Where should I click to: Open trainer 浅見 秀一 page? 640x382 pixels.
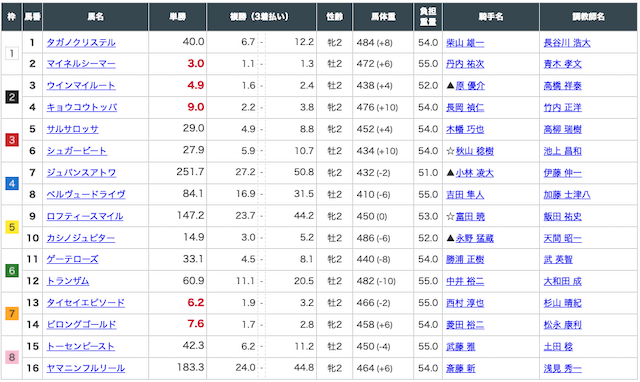(x=562, y=369)
